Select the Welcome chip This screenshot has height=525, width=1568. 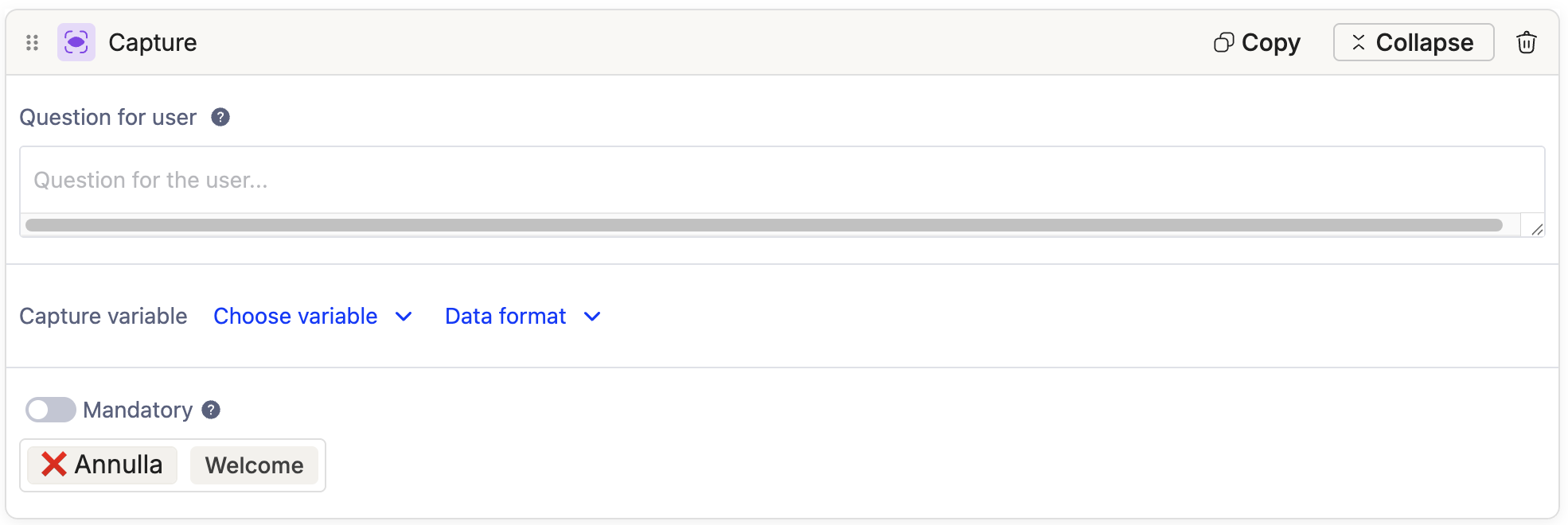pyautogui.click(x=254, y=465)
